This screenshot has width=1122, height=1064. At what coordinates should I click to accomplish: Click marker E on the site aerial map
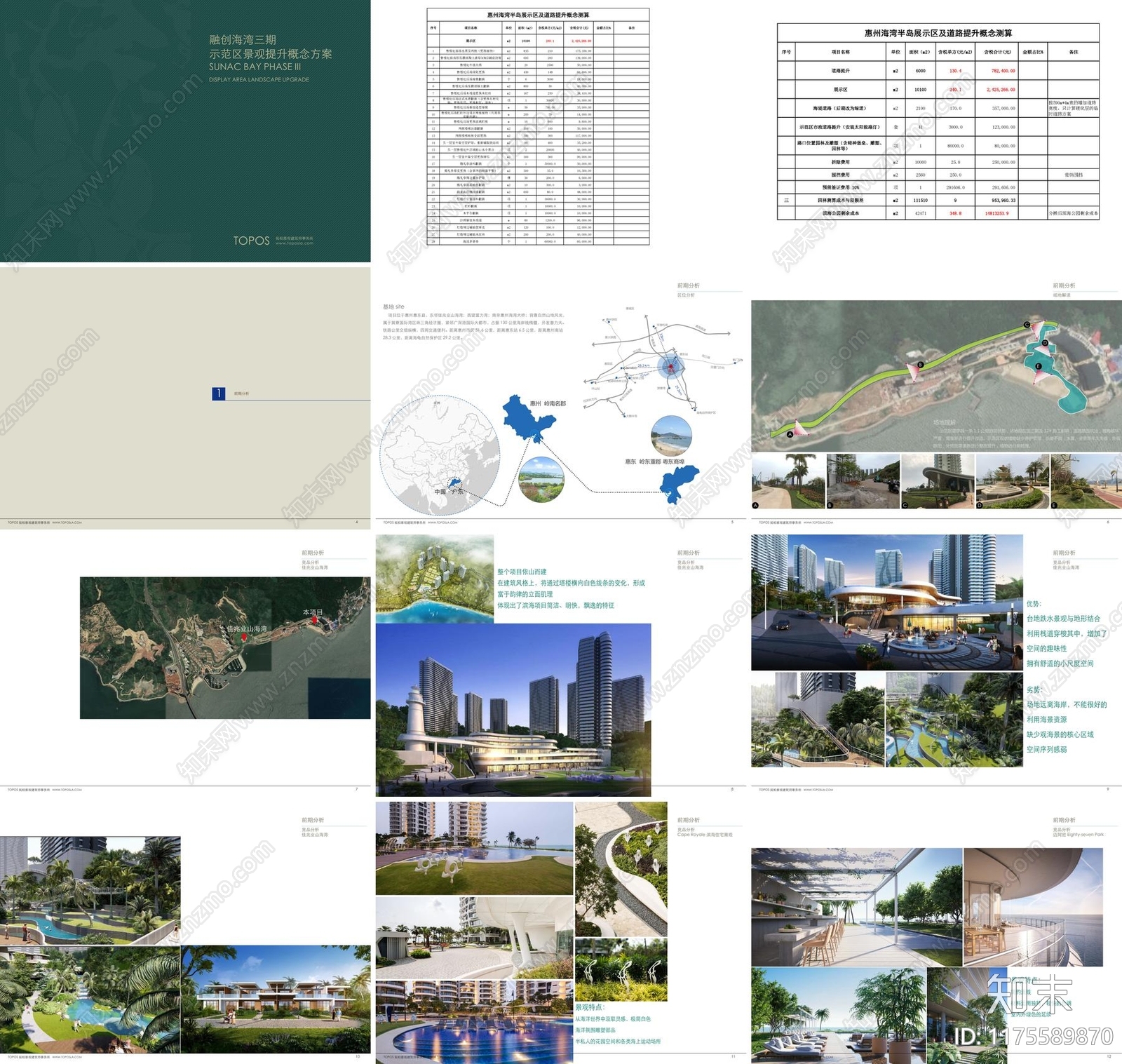click(x=1039, y=366)
